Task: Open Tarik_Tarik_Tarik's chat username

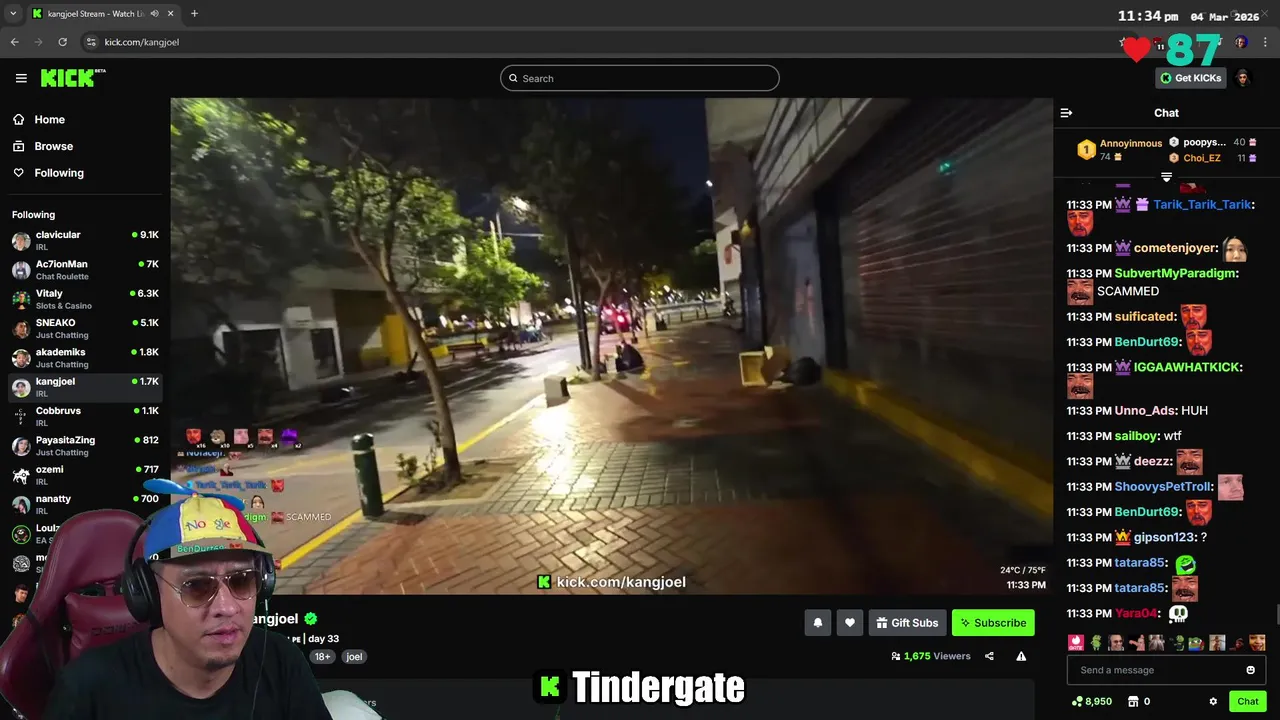Action: click(x=1202, y=204)
